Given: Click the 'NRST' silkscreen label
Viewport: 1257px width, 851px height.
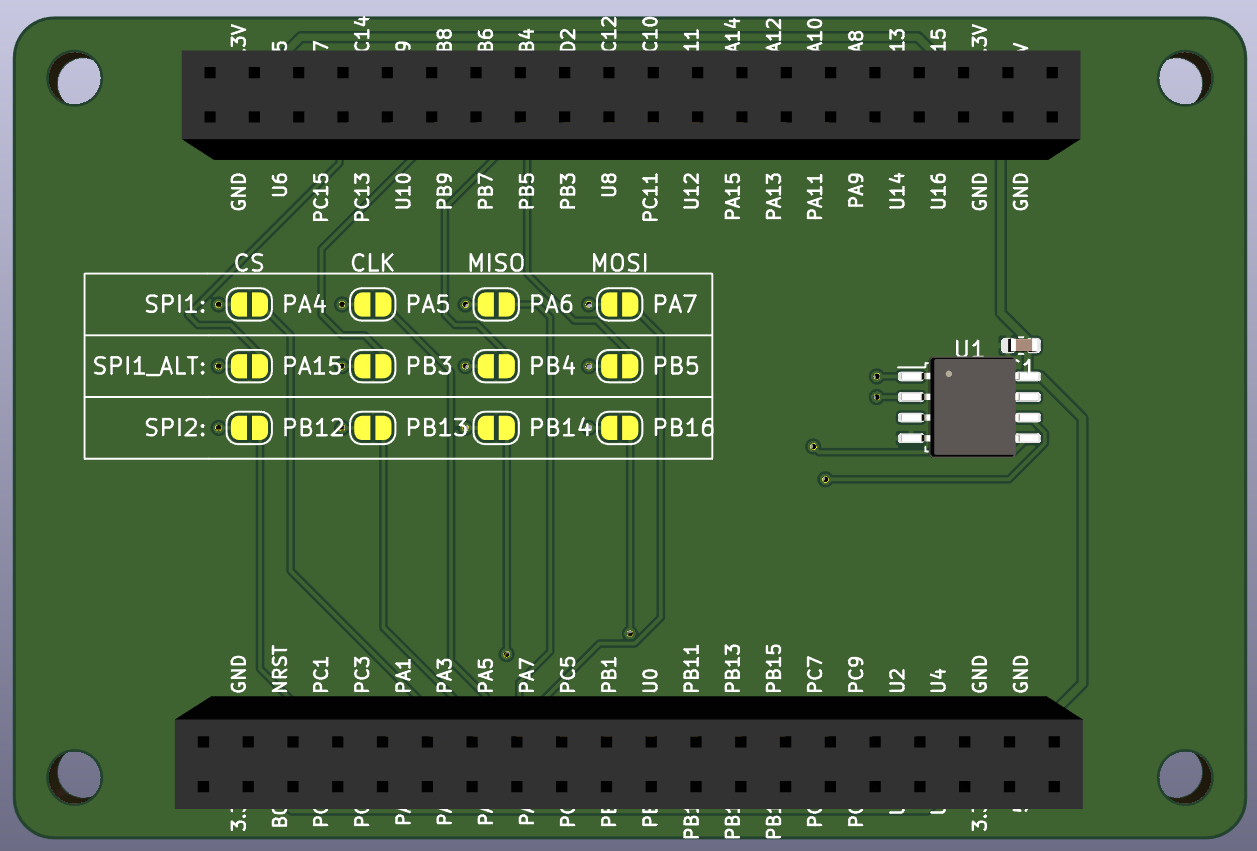Looking at the screenshot, I should [280, 670].
